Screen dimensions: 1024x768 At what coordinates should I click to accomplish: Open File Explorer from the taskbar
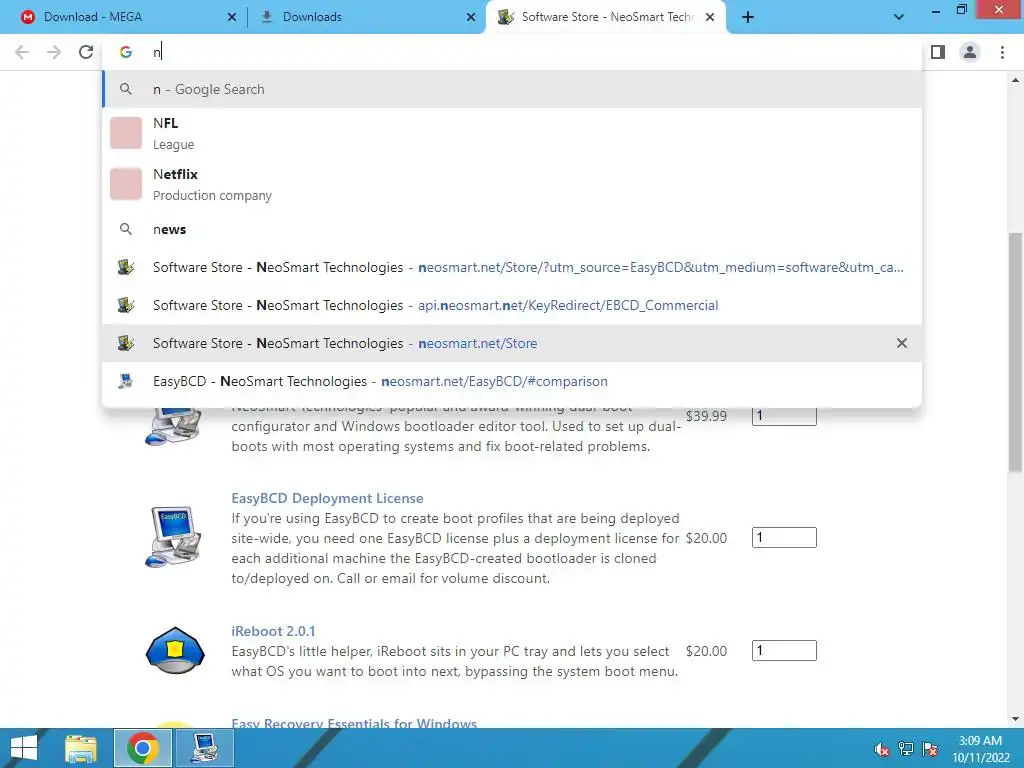pos(81,748)
